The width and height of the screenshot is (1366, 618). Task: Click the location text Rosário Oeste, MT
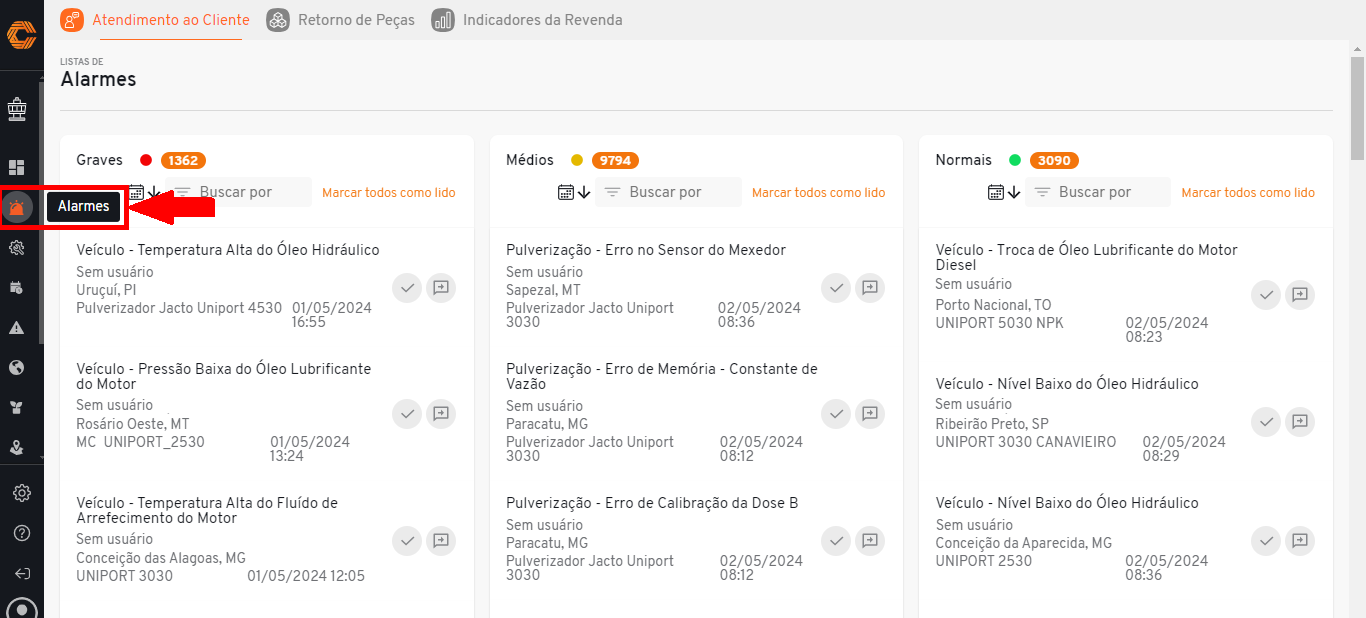point(133,424)
